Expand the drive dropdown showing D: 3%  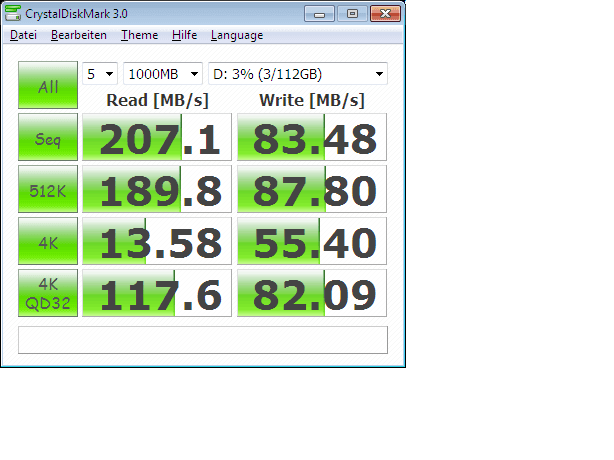pos(298,74)
